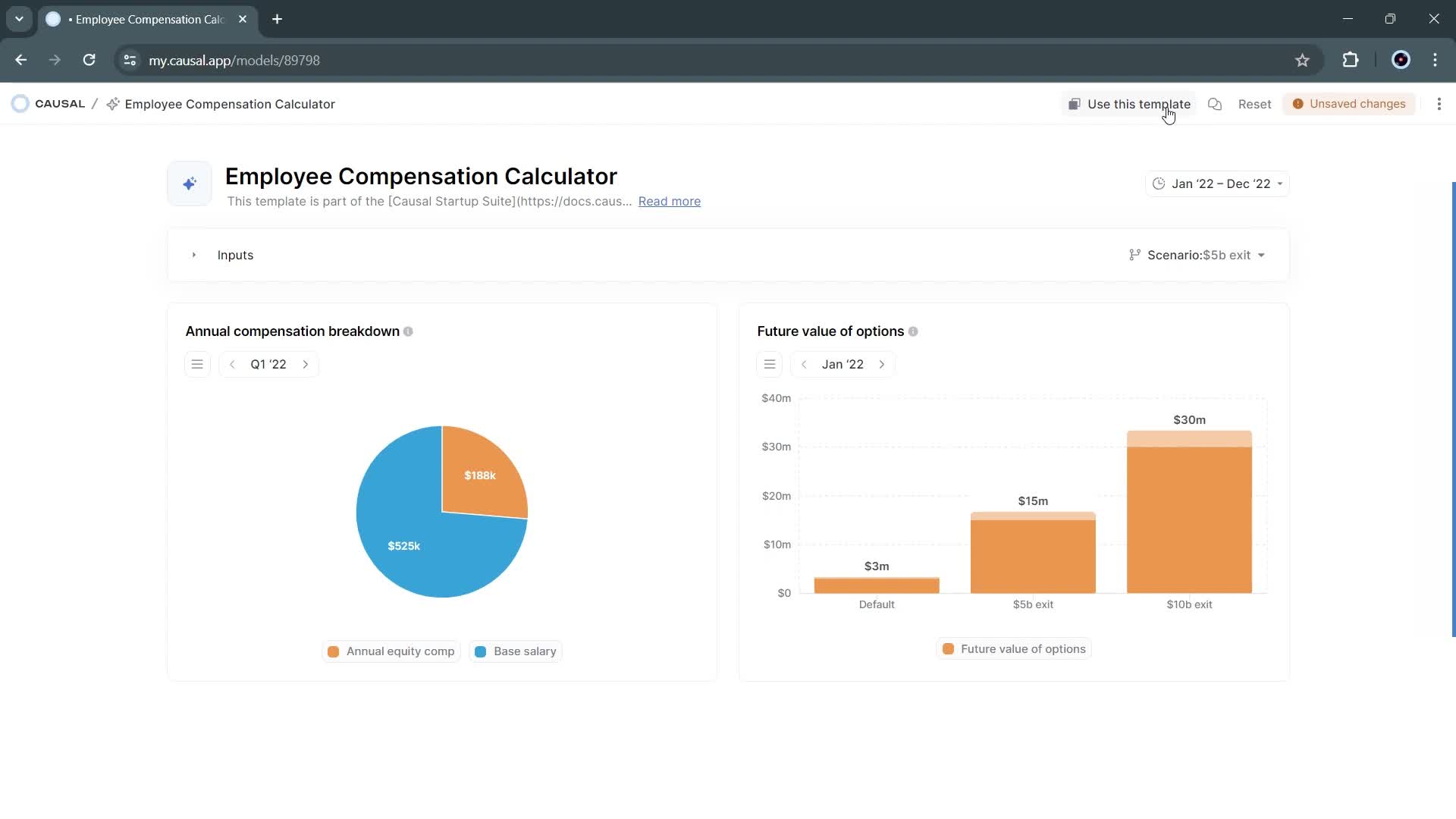The image size is (1456, 819).
Task: Toggle Base salary legend item
Action: [515, 651]
